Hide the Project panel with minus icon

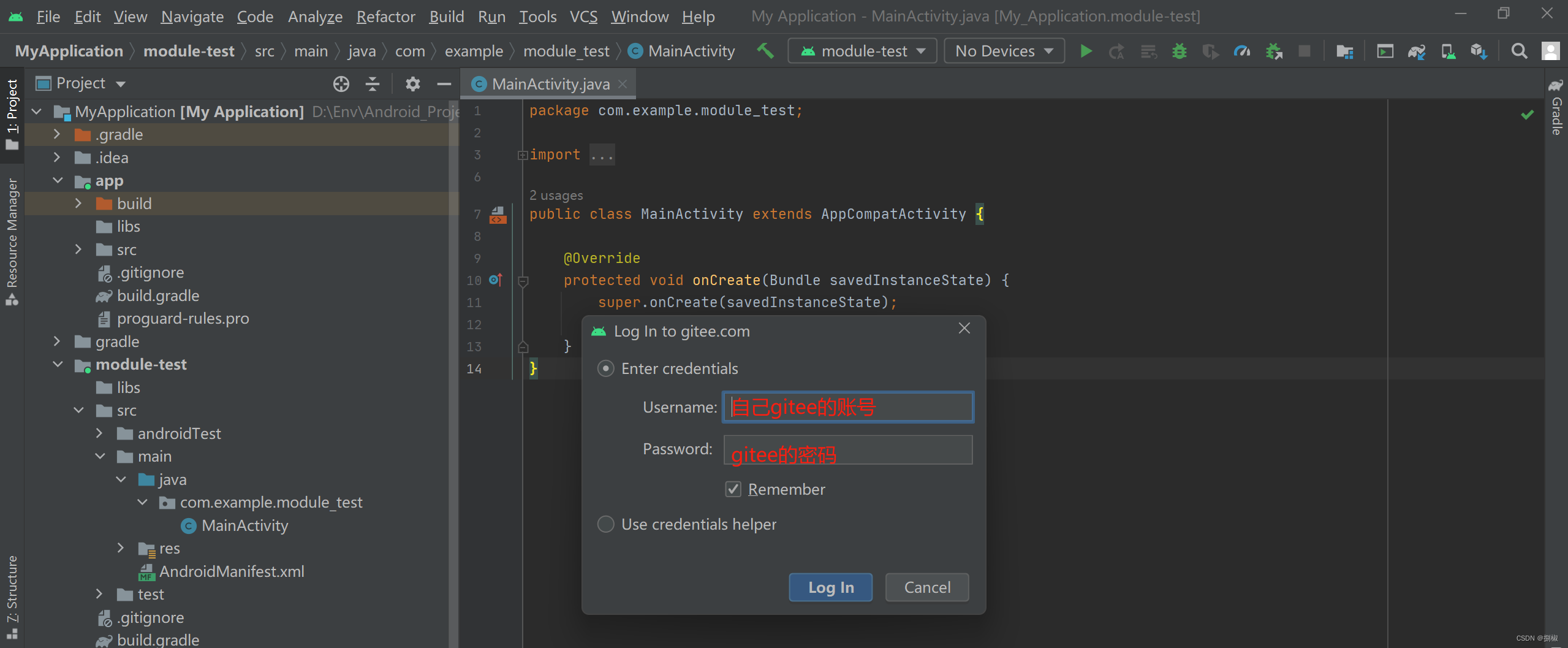pos(444,83)
